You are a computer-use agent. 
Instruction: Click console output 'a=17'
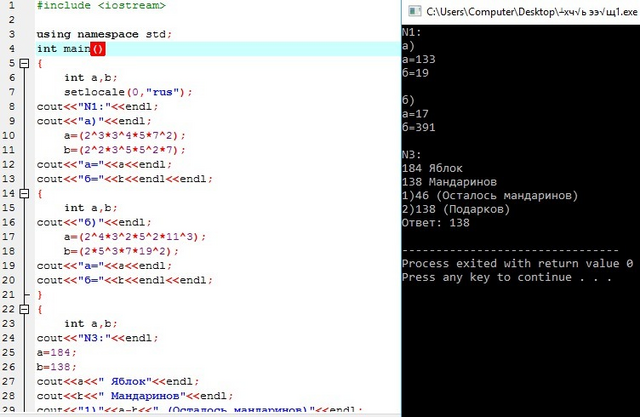click(415, 114)
